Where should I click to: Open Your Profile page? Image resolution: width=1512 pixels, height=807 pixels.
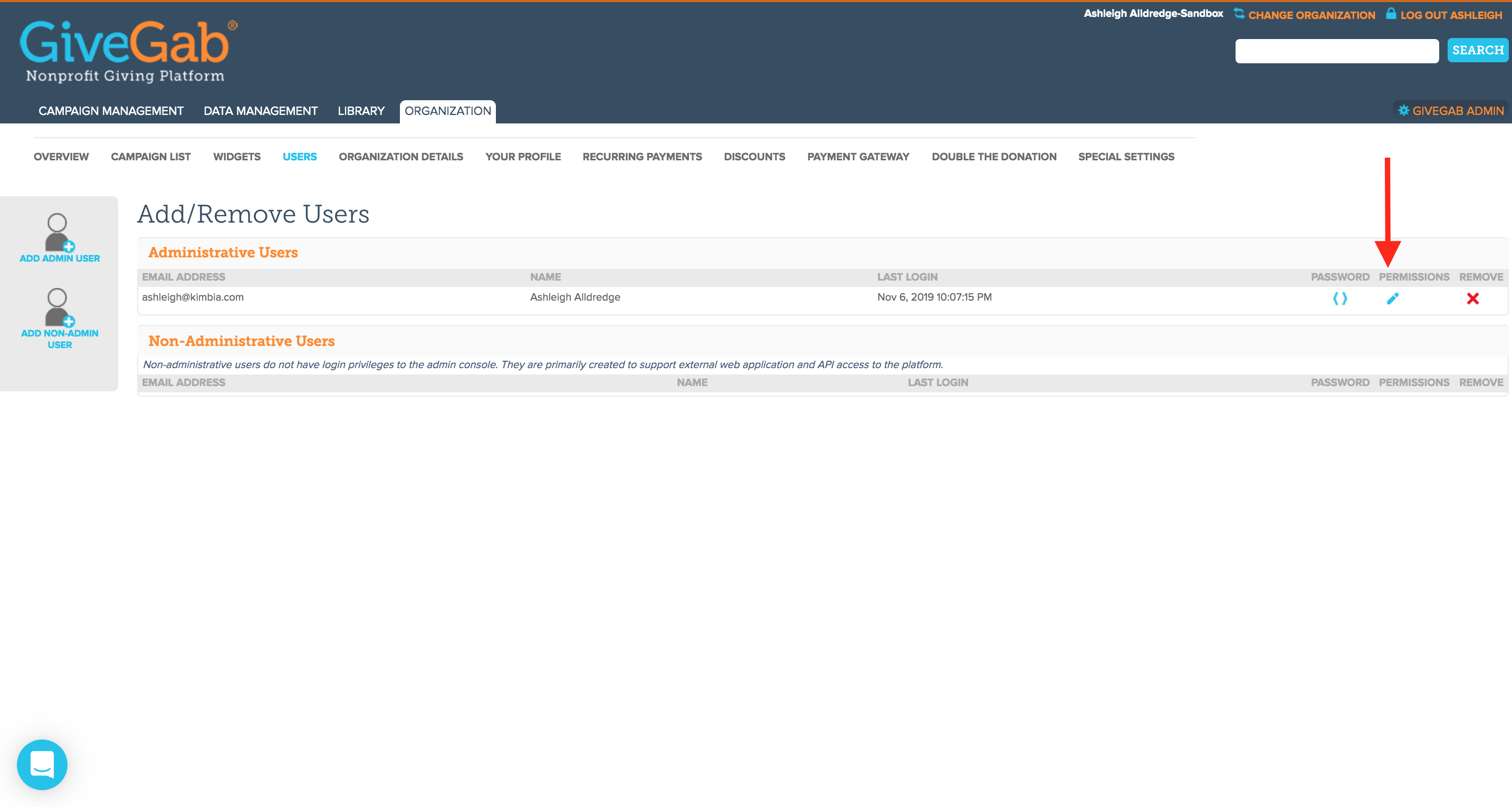pos(523,157)
